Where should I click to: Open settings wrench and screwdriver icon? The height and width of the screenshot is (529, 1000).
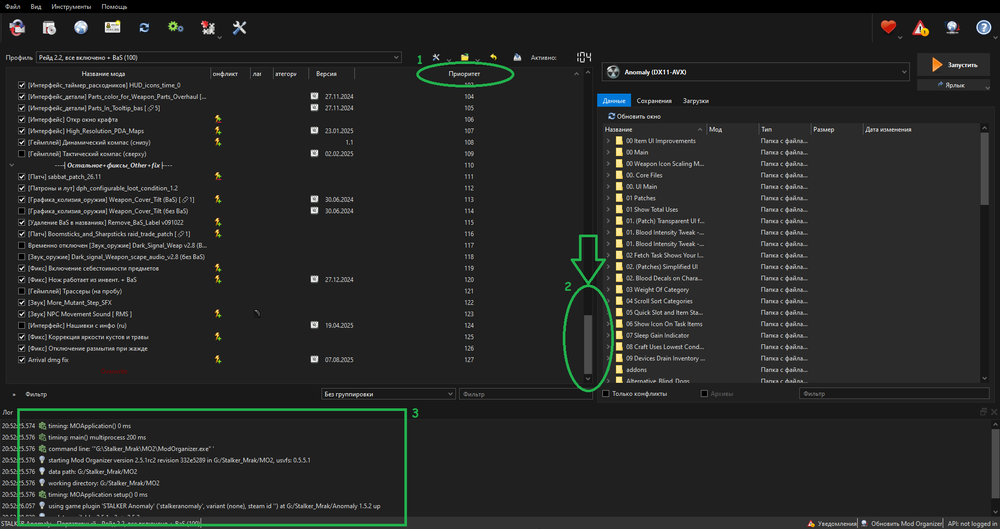(240, 27)
